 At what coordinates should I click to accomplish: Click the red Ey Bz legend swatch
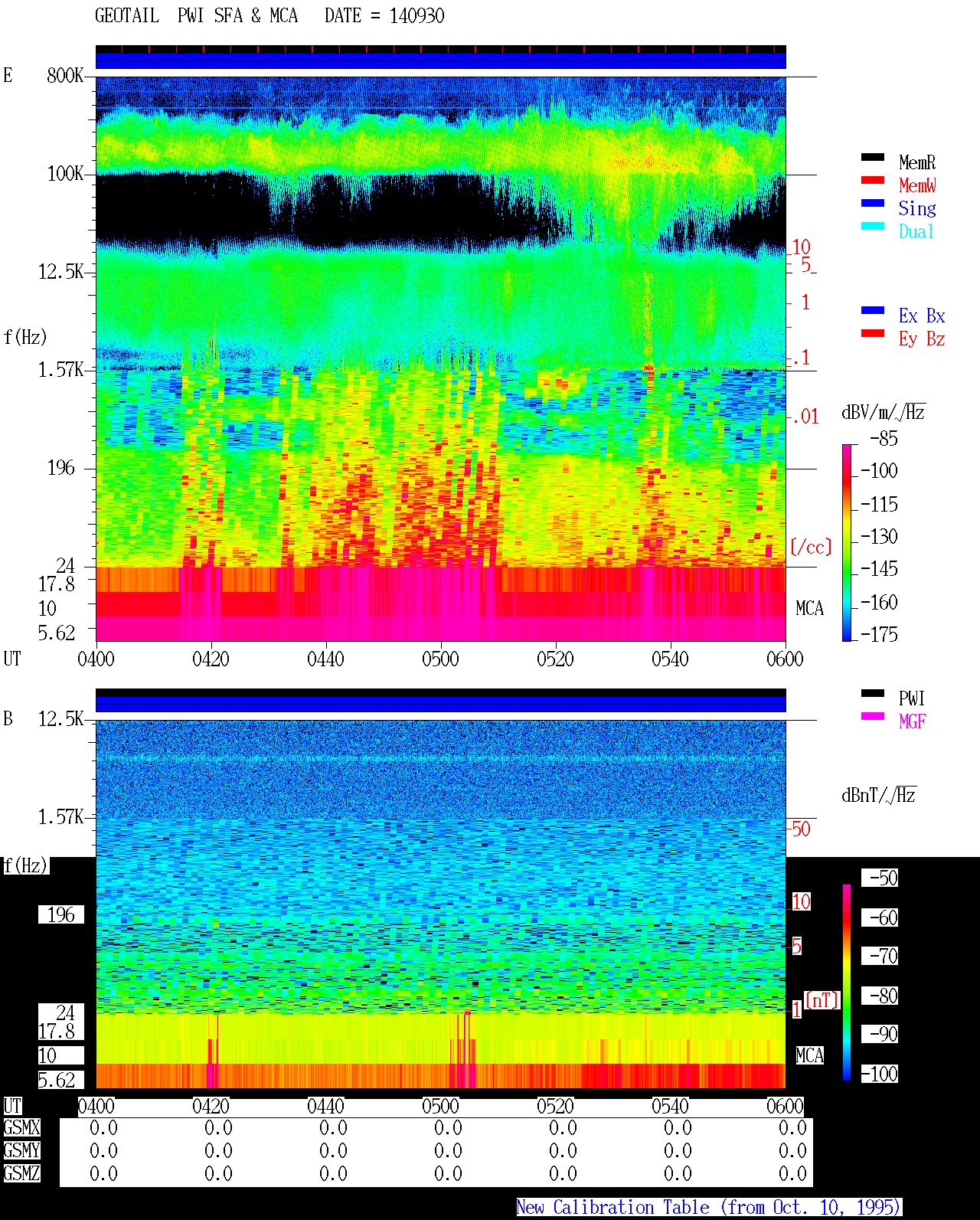[x=873, y=334]
